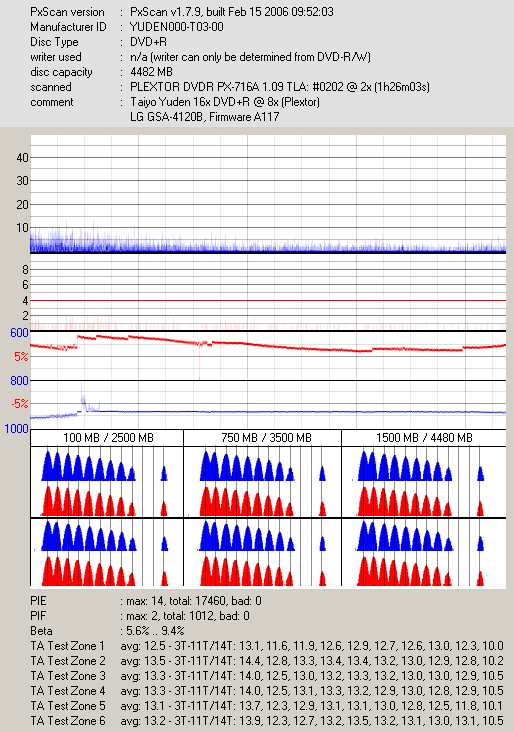This screenshot has width=514, height=732.
Task: Click the Disc Type value DVD+R
Action: [x=148, y=42]
